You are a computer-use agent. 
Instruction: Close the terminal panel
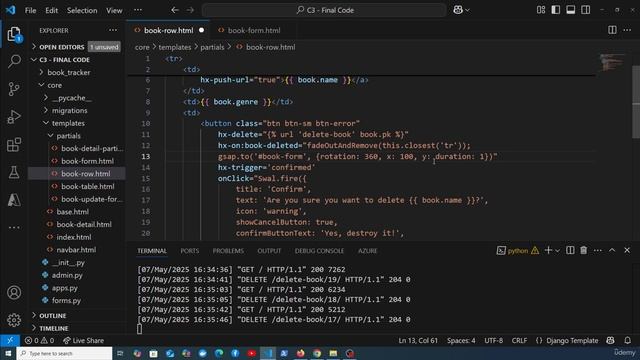(x=627, y=250)
